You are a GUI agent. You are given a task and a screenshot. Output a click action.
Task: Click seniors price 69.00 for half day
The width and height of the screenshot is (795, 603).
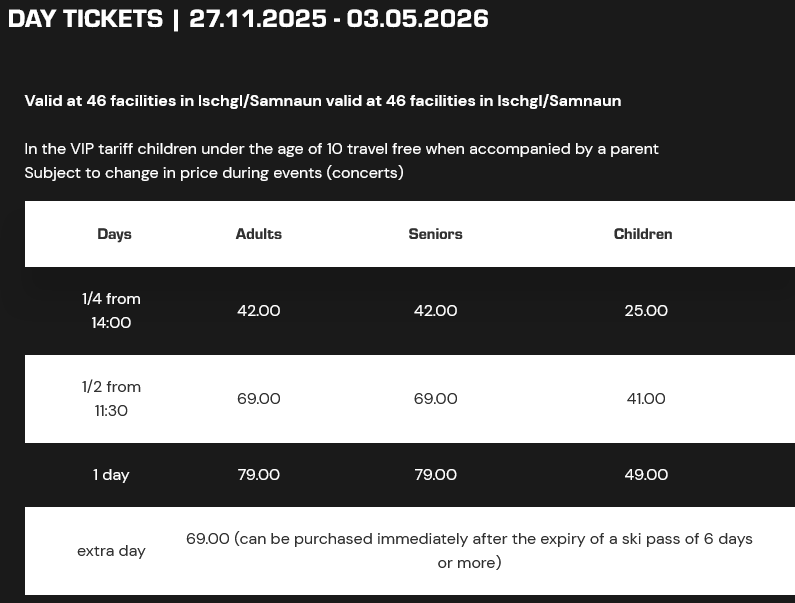point(435,399)
